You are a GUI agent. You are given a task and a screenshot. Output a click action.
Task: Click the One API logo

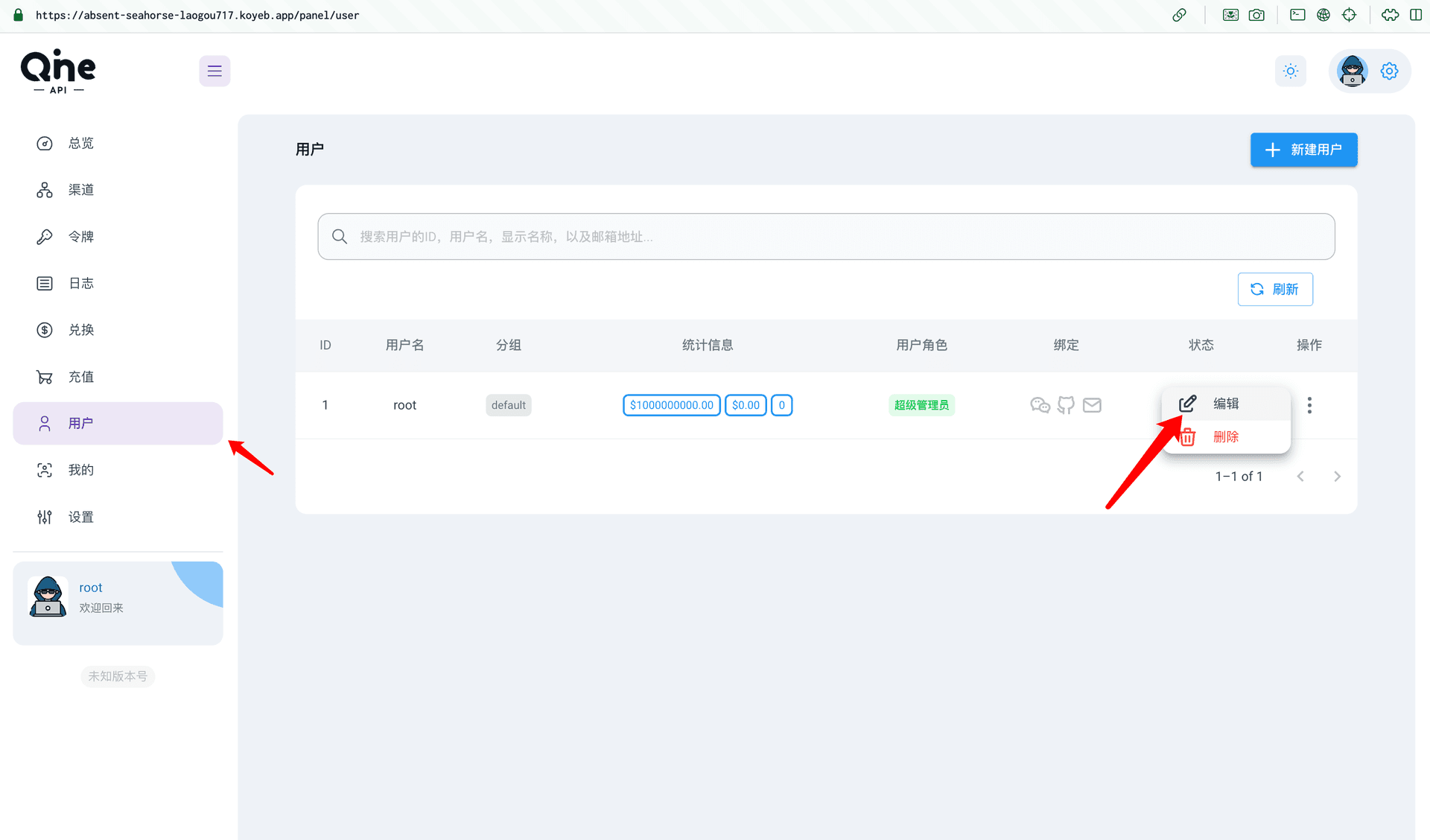(58, 71)
